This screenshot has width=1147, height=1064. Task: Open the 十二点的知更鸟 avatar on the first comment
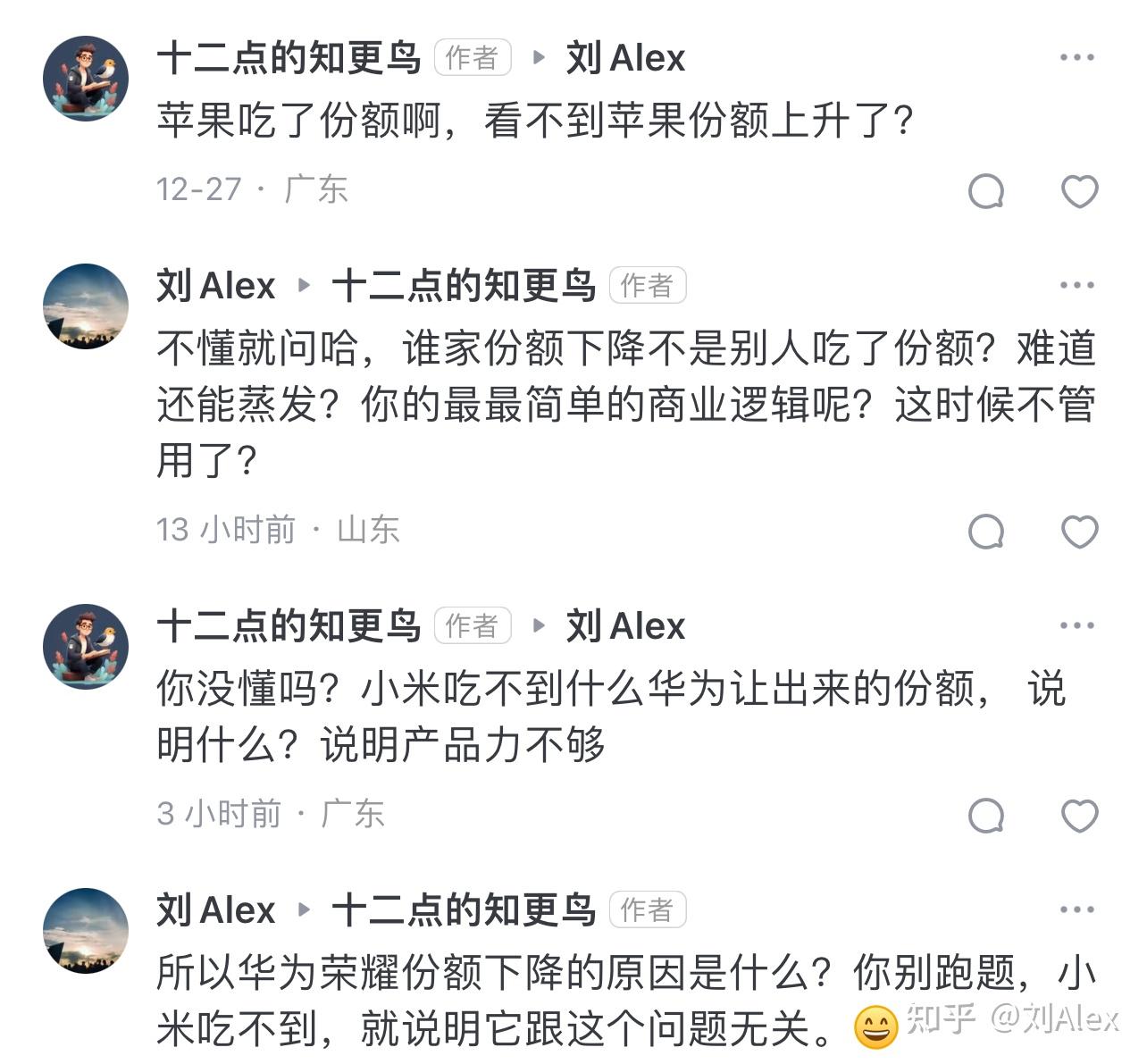pos(86,79)
